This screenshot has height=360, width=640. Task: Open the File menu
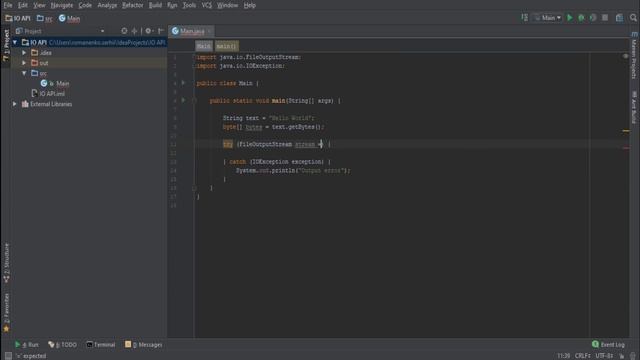8,5
